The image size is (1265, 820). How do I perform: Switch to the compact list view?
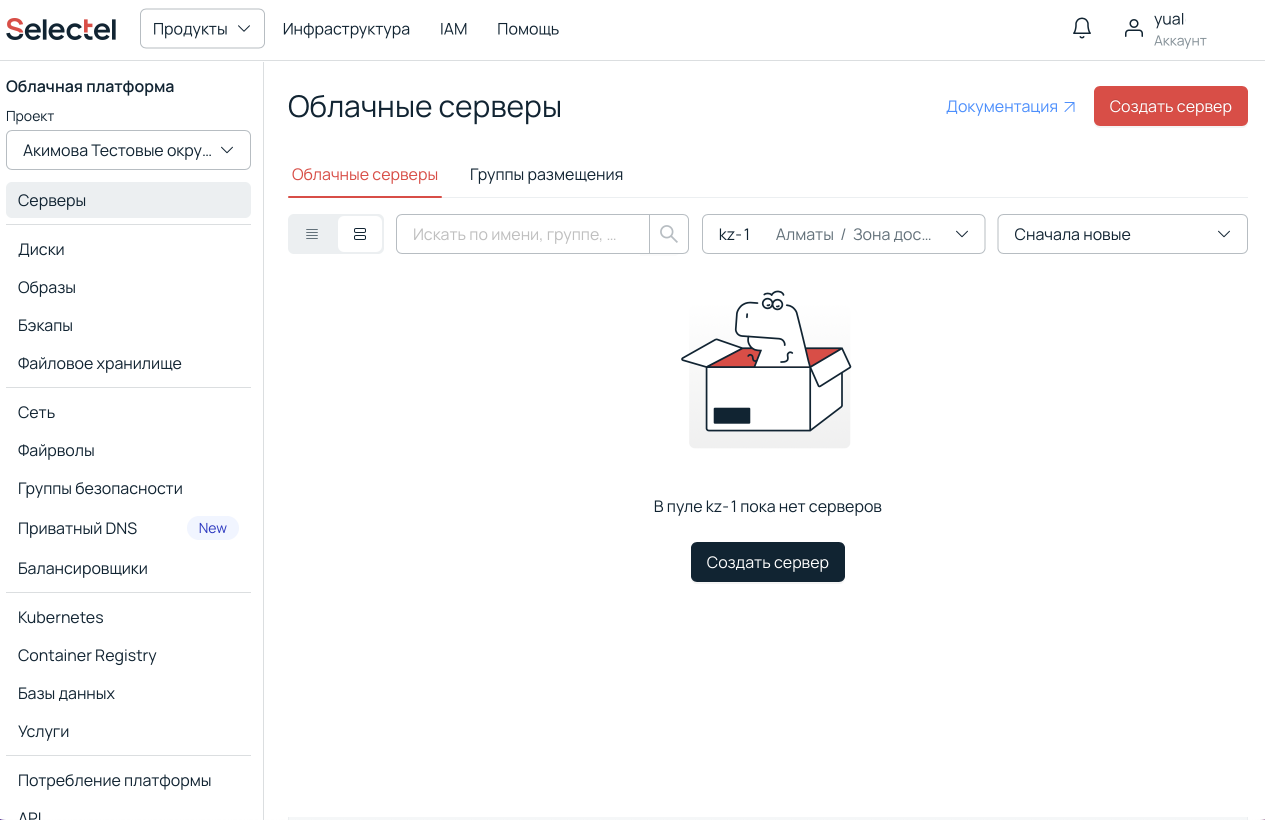(x=312, y=234)
